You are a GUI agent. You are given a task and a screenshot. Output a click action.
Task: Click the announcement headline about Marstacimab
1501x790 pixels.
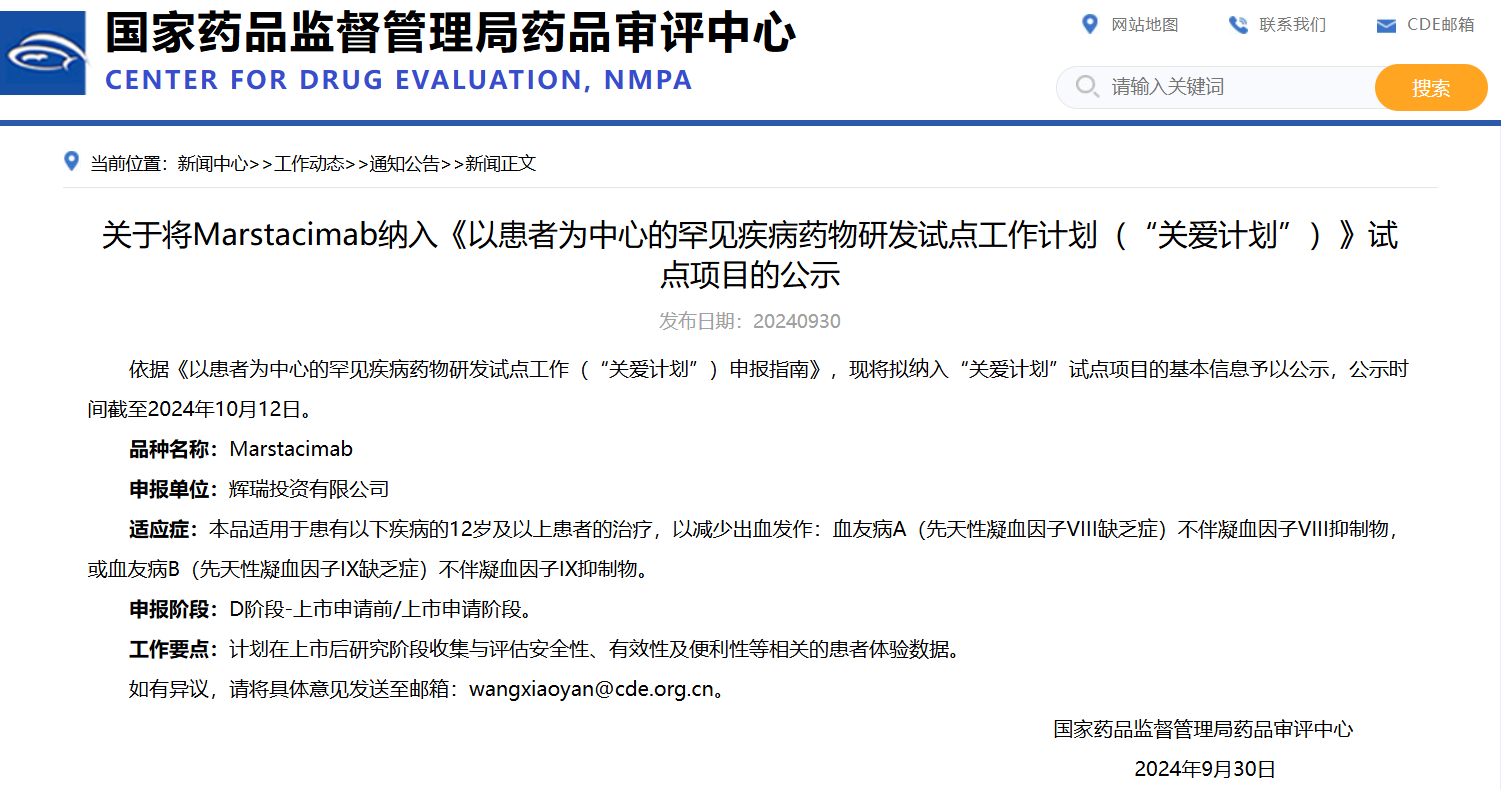(x=750, y=255)
